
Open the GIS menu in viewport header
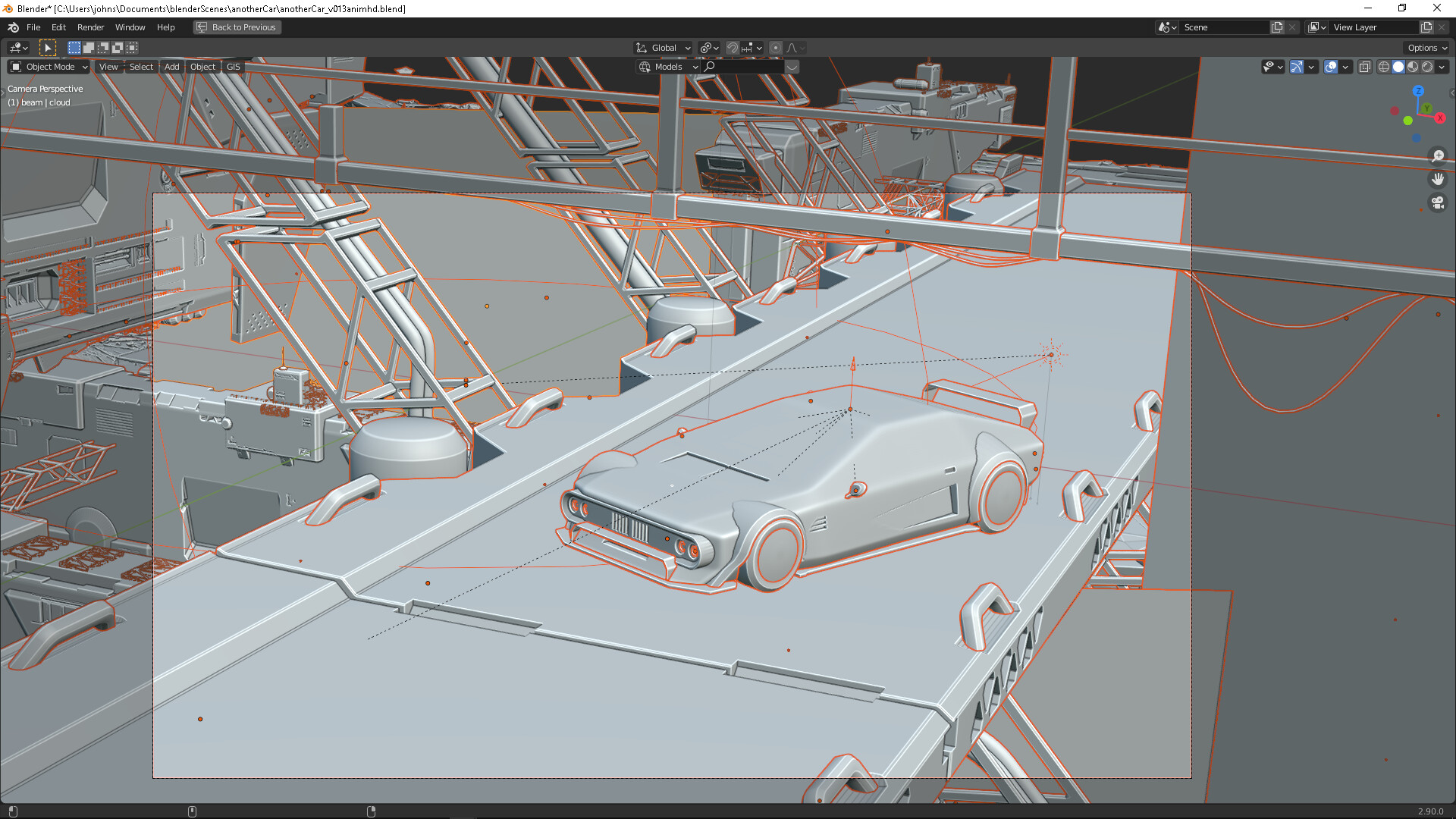coord(233,67)
